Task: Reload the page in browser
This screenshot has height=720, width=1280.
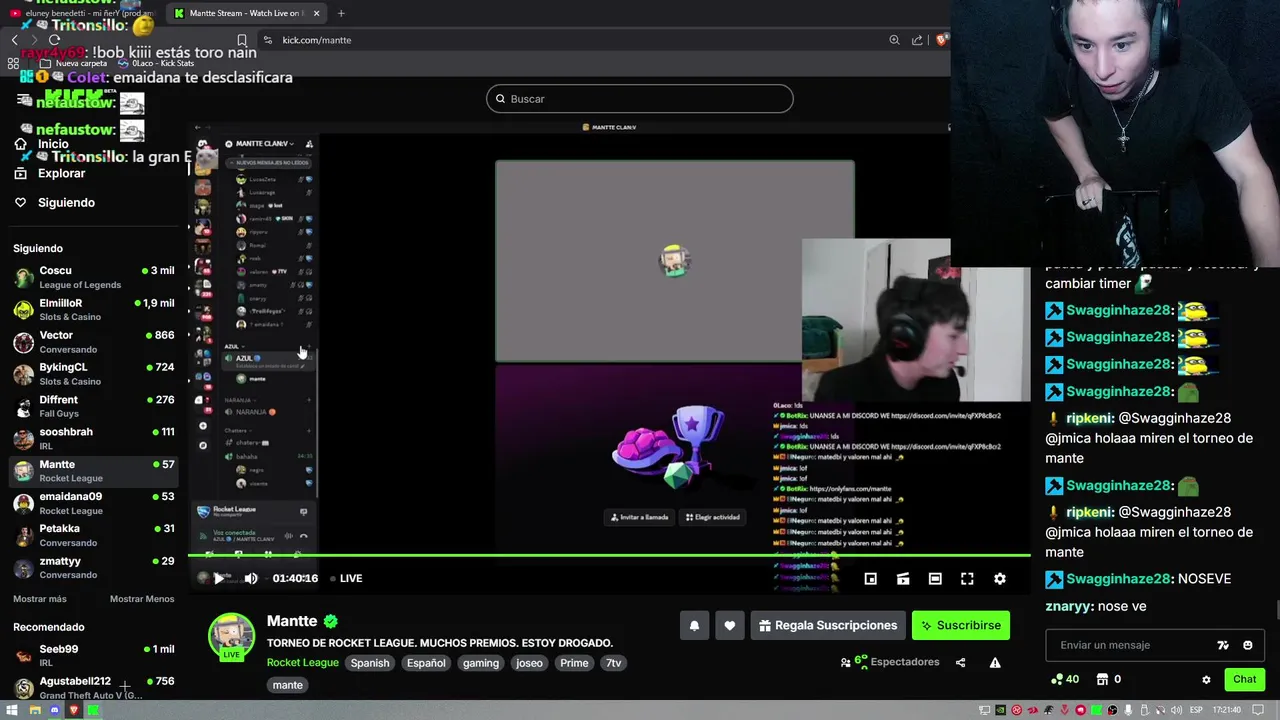Action: 54,40
